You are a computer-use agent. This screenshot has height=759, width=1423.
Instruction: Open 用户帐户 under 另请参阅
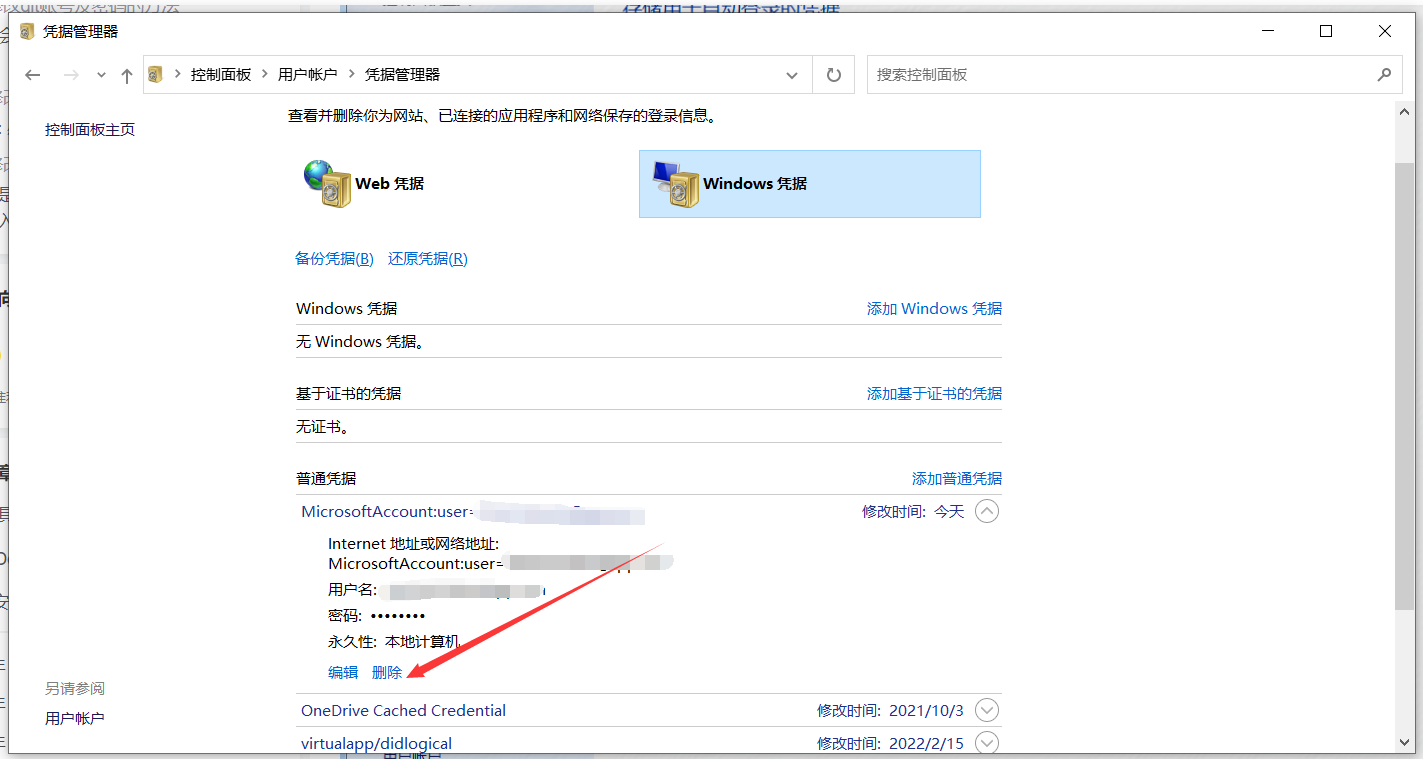75,719
